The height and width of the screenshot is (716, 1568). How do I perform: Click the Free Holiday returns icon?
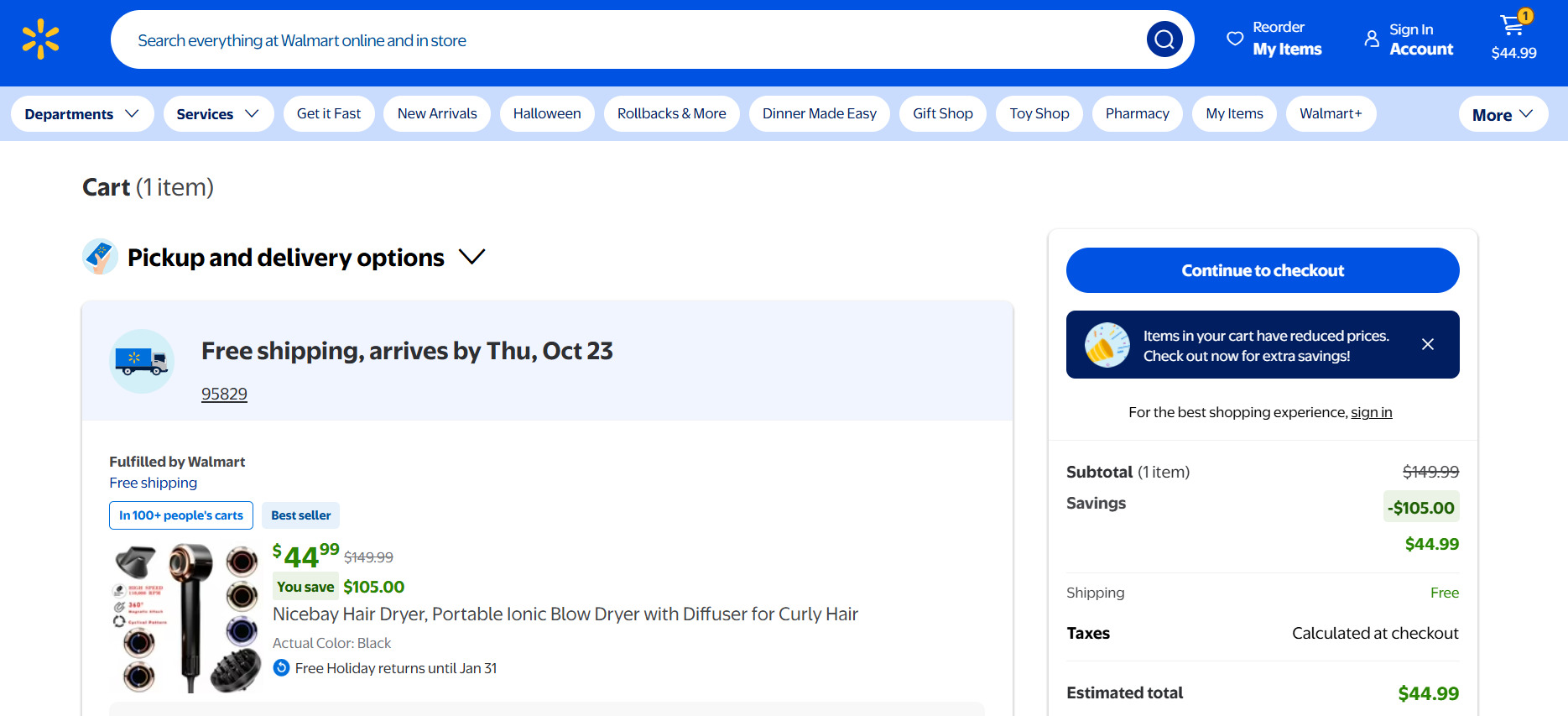(282, 668)
